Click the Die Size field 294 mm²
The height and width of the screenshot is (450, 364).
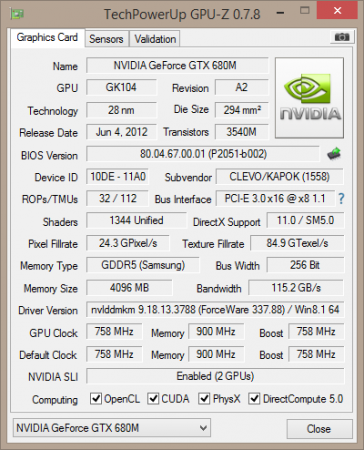click(242, 110)
